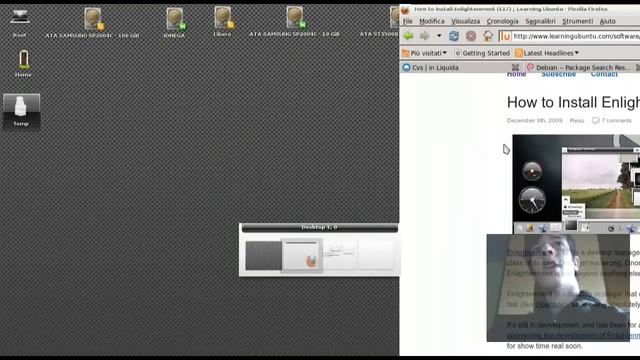
Task: Click the Firefox logo in window title bar
Action: pos(405,10)
